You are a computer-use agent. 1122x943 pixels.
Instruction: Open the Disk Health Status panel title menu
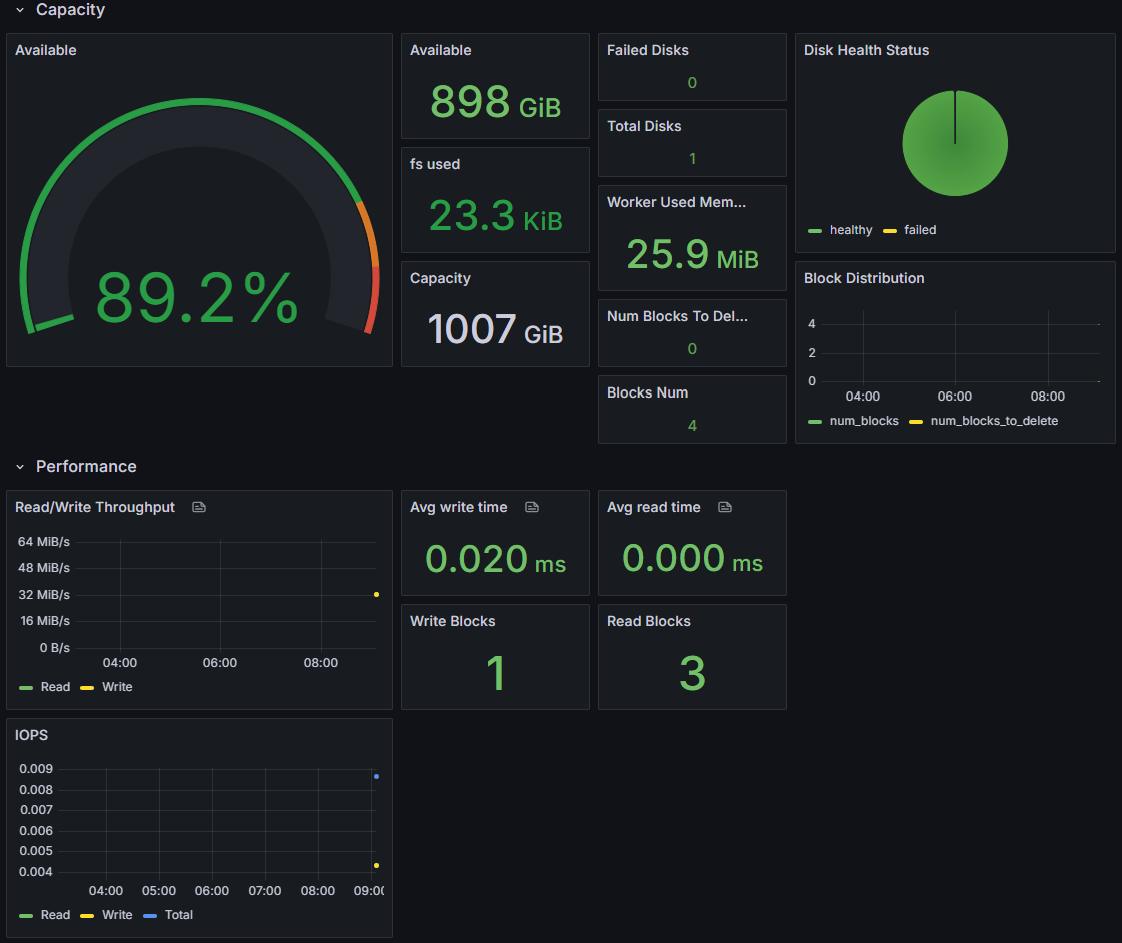(x=866, y=50)
